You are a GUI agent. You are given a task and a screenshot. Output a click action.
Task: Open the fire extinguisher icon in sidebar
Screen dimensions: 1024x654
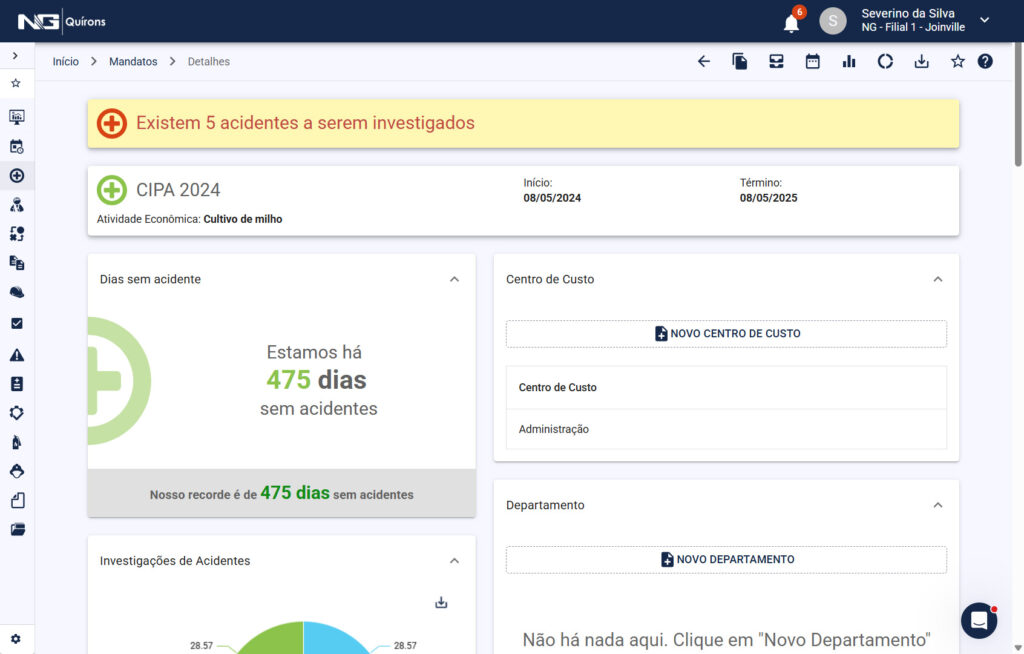[17, 442]
